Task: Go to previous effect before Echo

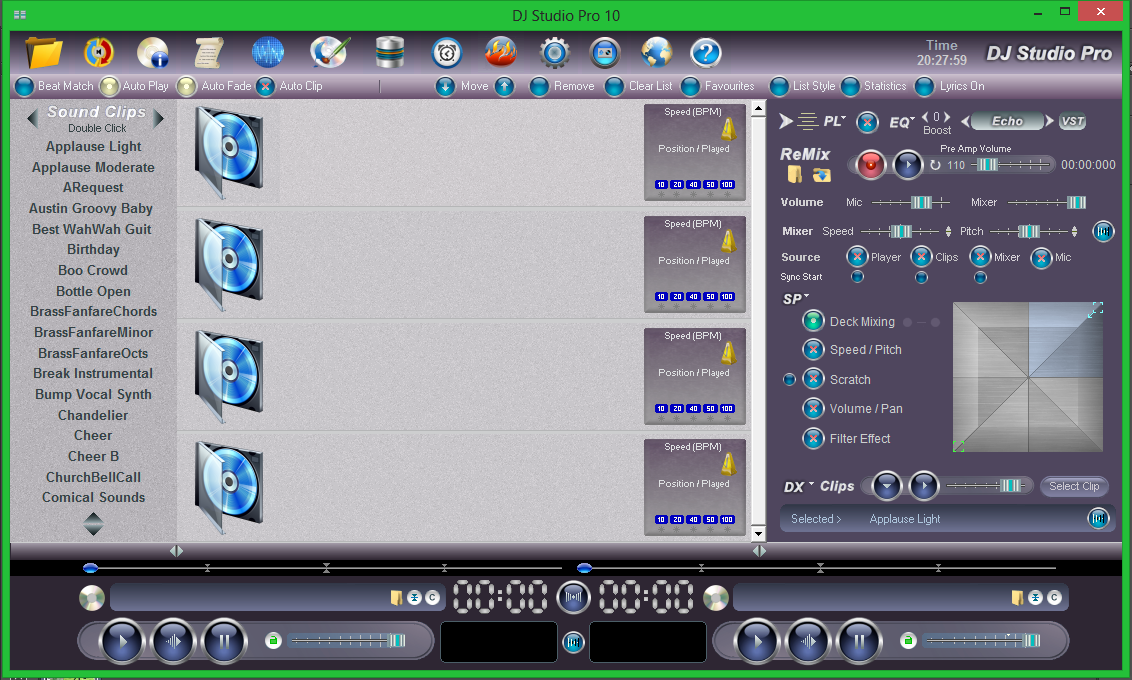Action: pos(965,121)
